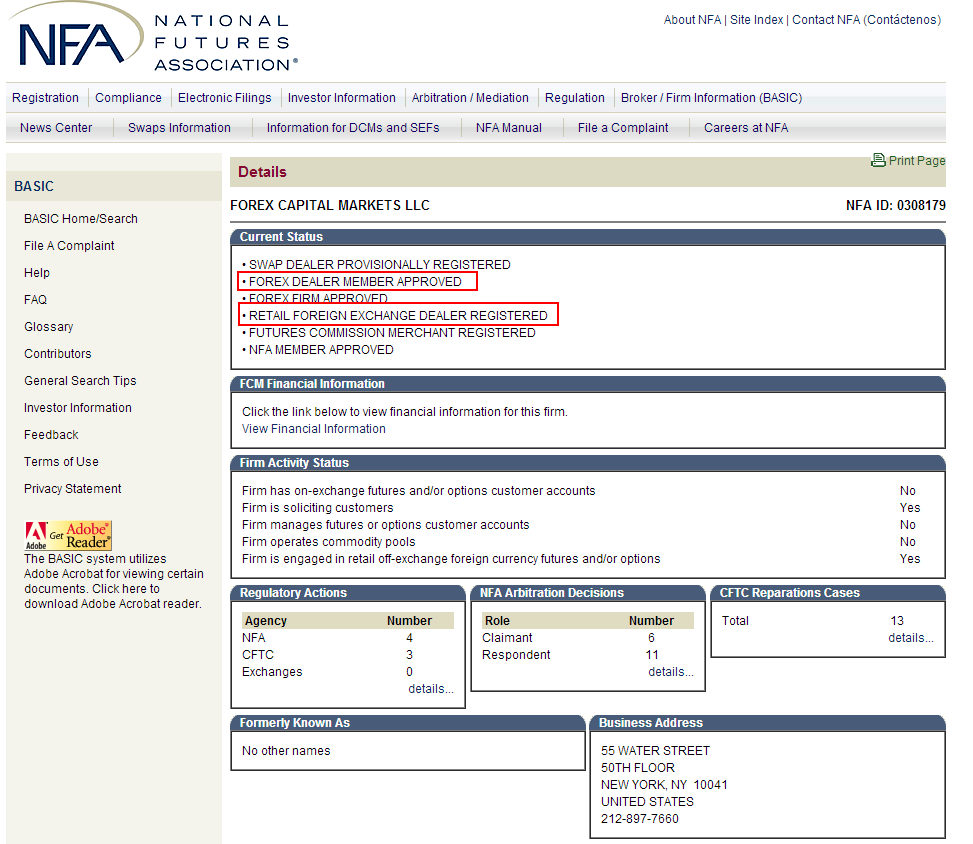The width and height of the screenshot is (973, 844).
Task: Click the BASIC sidebar heading
Action: coord(34,186)
